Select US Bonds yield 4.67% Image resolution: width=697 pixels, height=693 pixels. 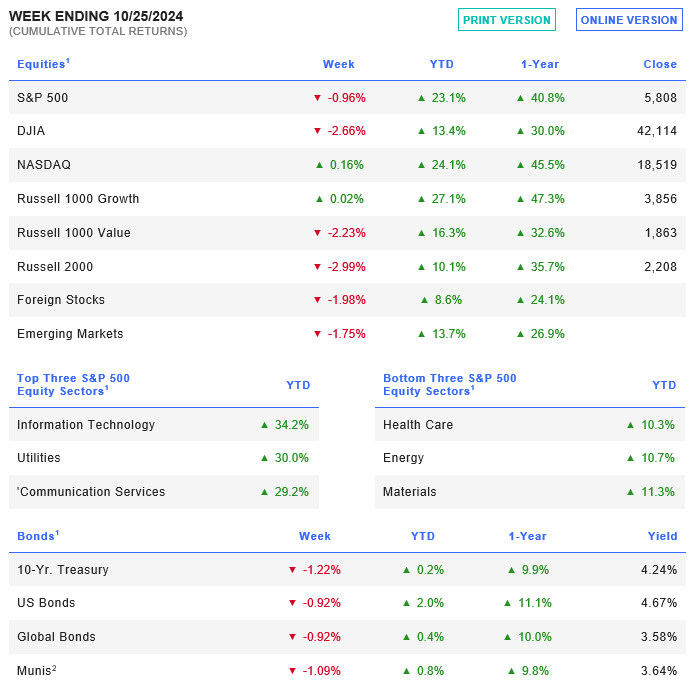[659, 603]
